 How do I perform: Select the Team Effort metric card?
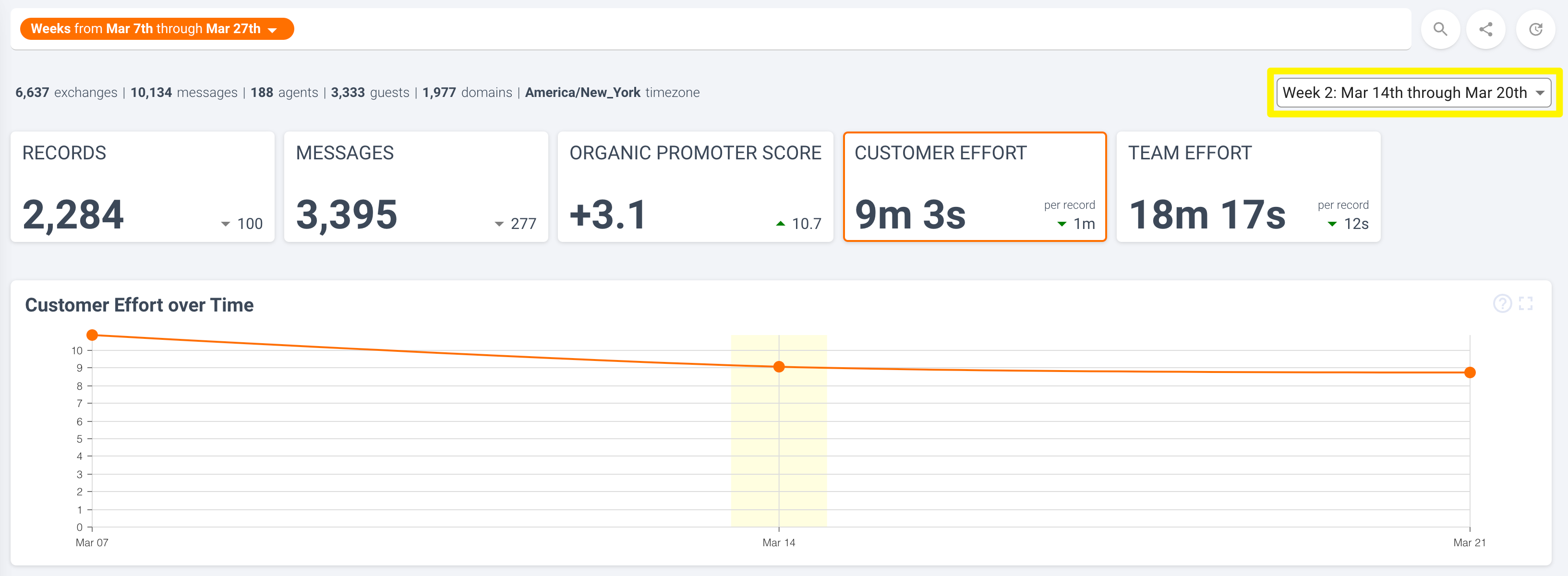(1248, 186)
